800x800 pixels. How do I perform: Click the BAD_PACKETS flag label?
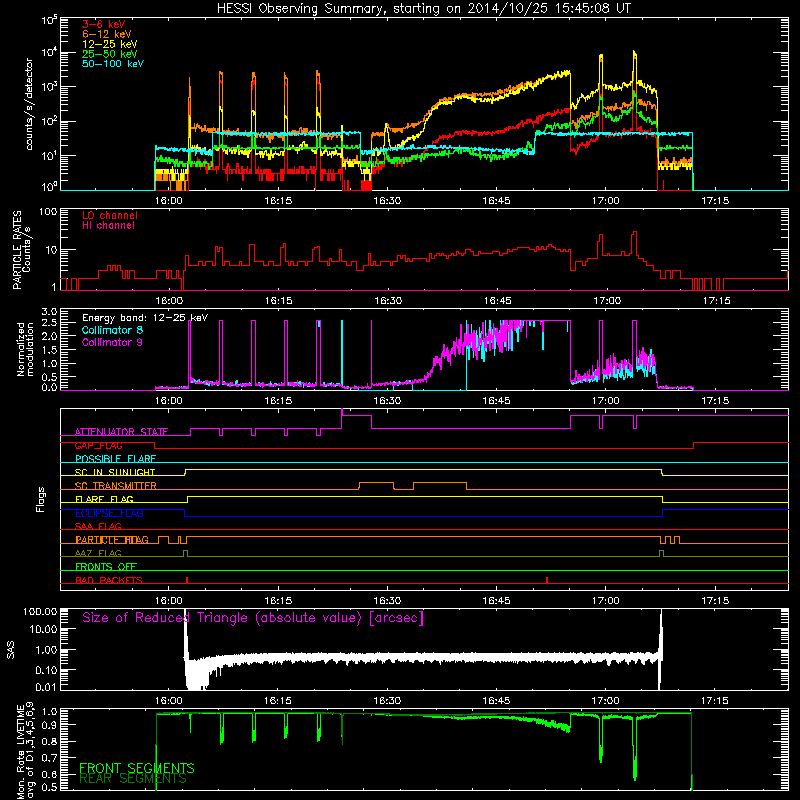point(109,580)
